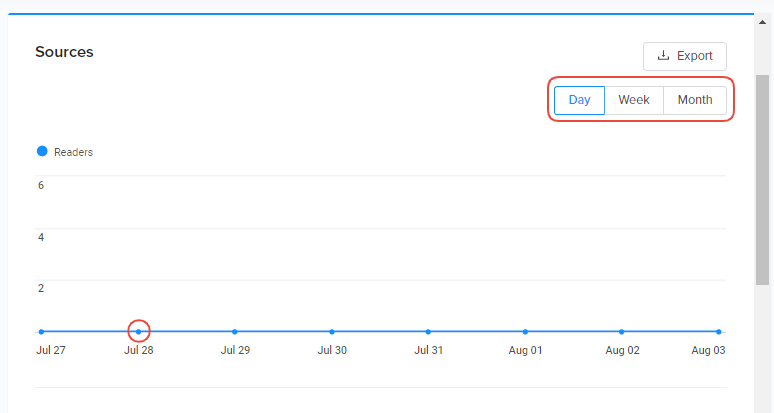Click the Jul 29 data point
Screen dimensions: 774x413
[x=235, y=331]
